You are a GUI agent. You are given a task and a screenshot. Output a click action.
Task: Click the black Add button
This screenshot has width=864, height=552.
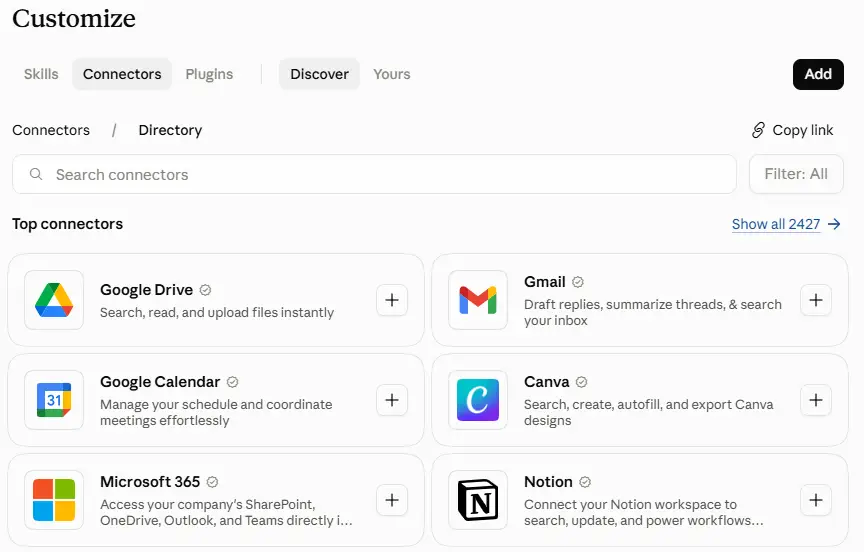pyautogui.click(x=818, y=74)
